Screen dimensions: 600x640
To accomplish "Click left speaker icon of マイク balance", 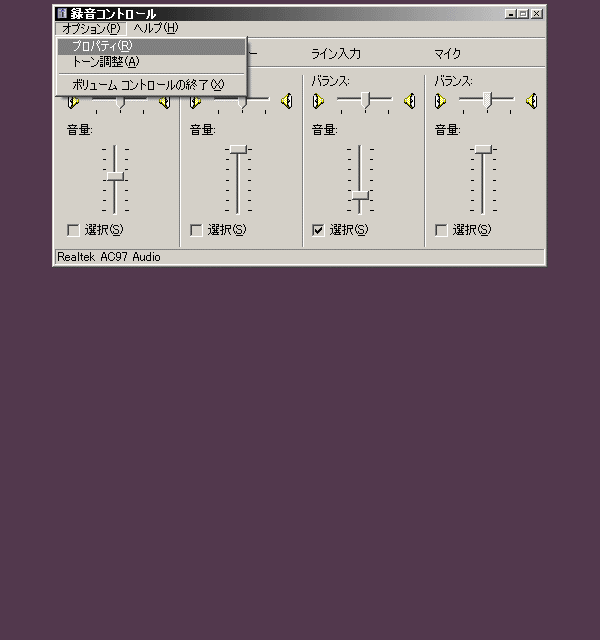I will [440, 101].
